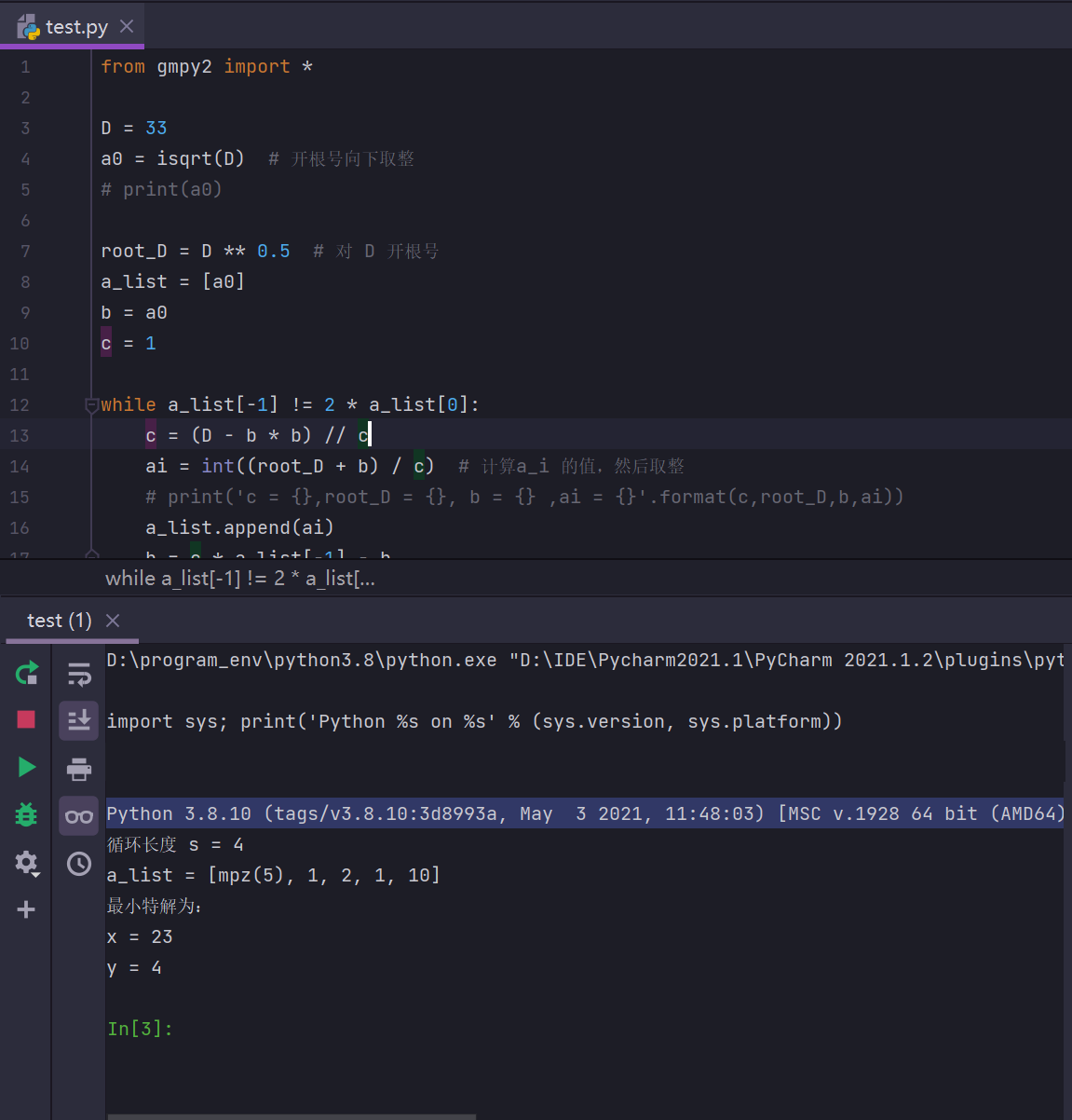The width and height of the screenshot is (1072, 1120).
Task: Click the commented print format line 15
Action: coord(524,497)
